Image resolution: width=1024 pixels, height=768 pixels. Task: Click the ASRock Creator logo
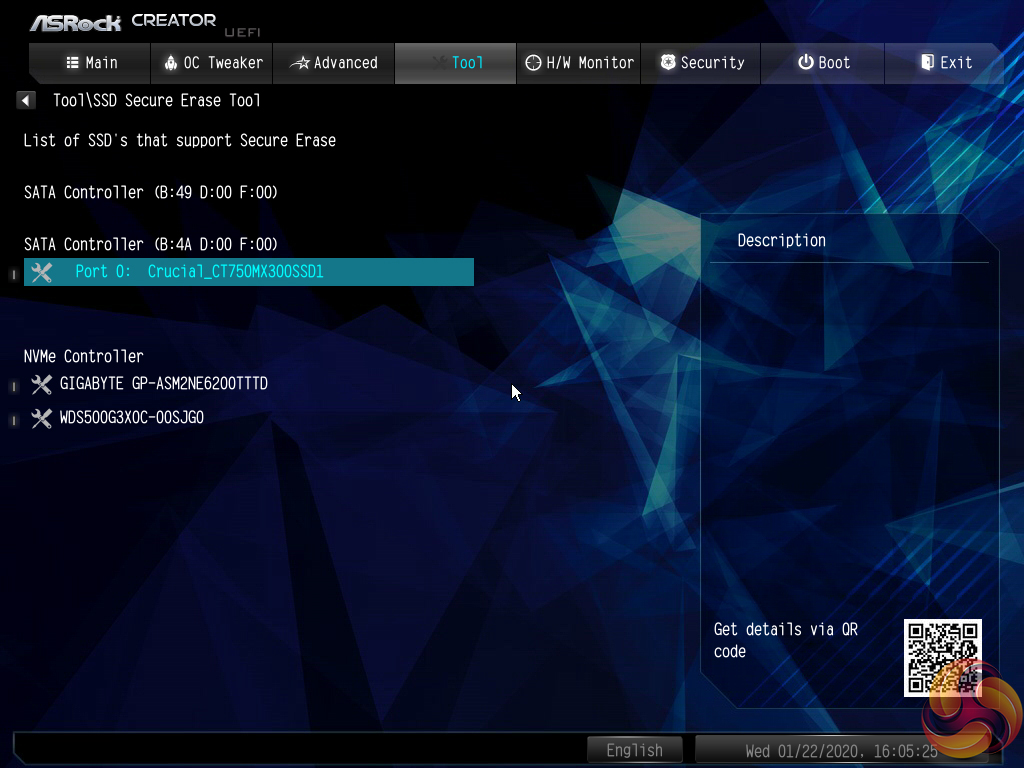pos(122,21)
